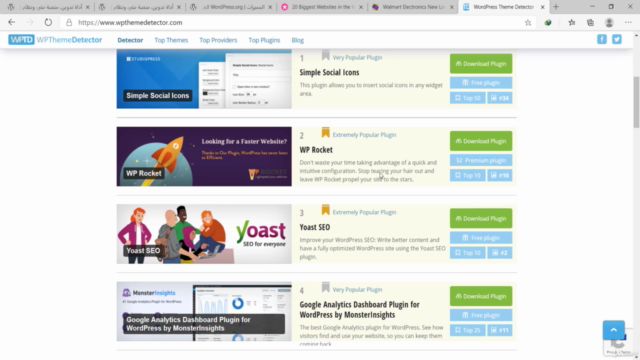The image size is (640, 360).
Task: Click the user profile avatar icon
Action: pos(609,22)
